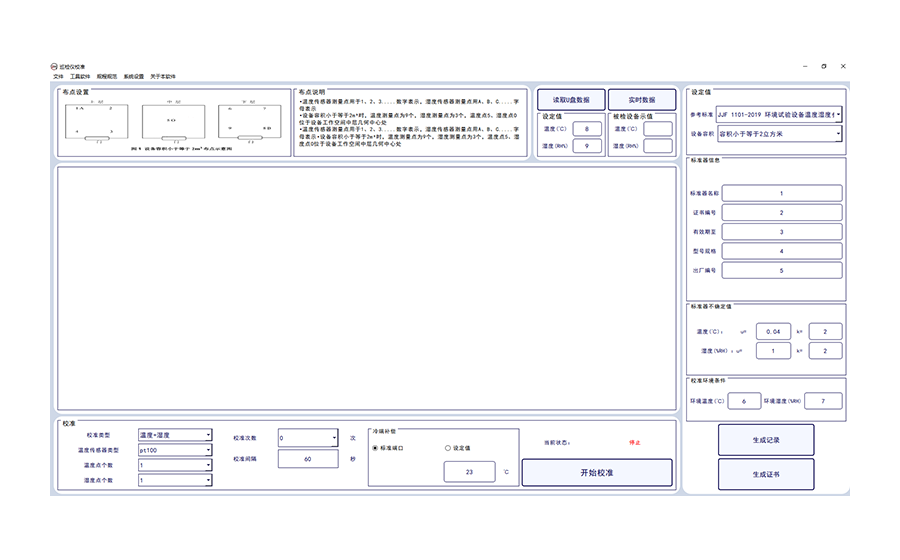Click the 生成证书 button

click(x=766, y=474)
